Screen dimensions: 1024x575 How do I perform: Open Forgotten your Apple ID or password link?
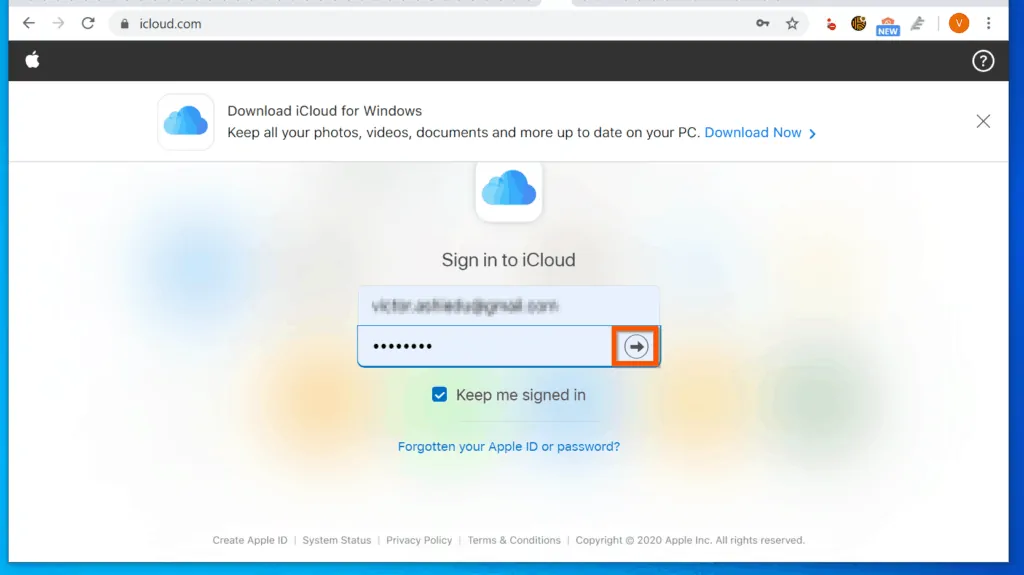pyautogui.click(x=509, y=446)
